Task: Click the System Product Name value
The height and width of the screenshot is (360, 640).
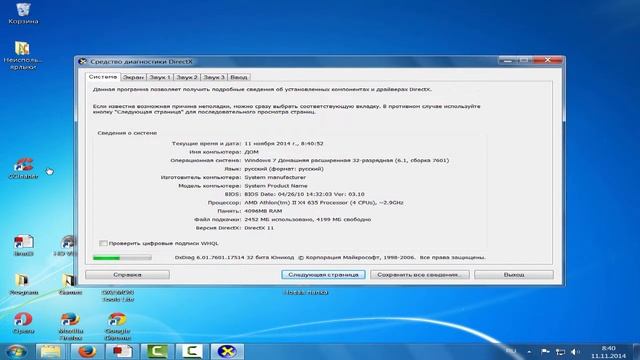Action: coord(276,186)
